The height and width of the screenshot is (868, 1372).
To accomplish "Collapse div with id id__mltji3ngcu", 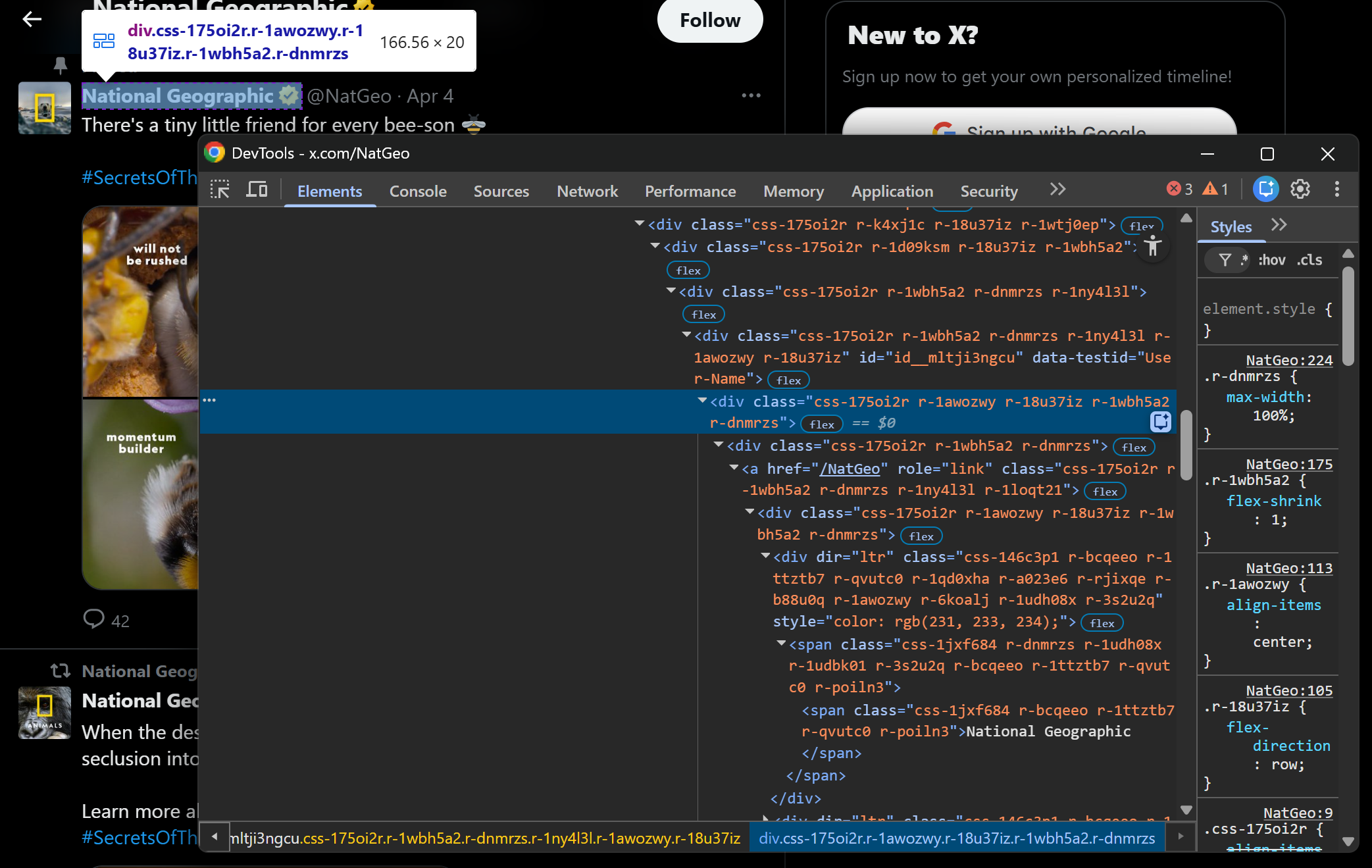I will [686, 334].
